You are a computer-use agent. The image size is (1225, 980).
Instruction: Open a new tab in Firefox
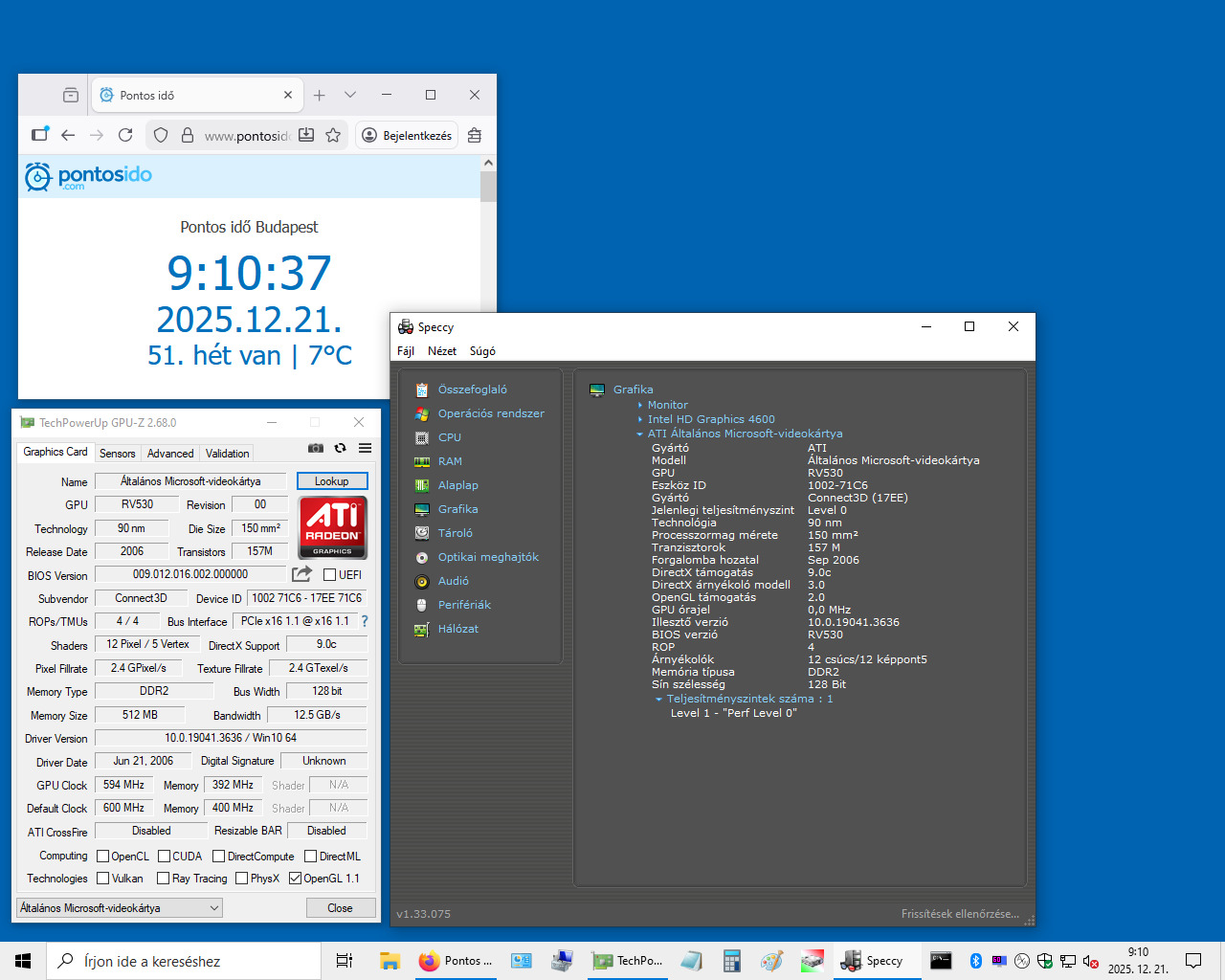point(320,95)
